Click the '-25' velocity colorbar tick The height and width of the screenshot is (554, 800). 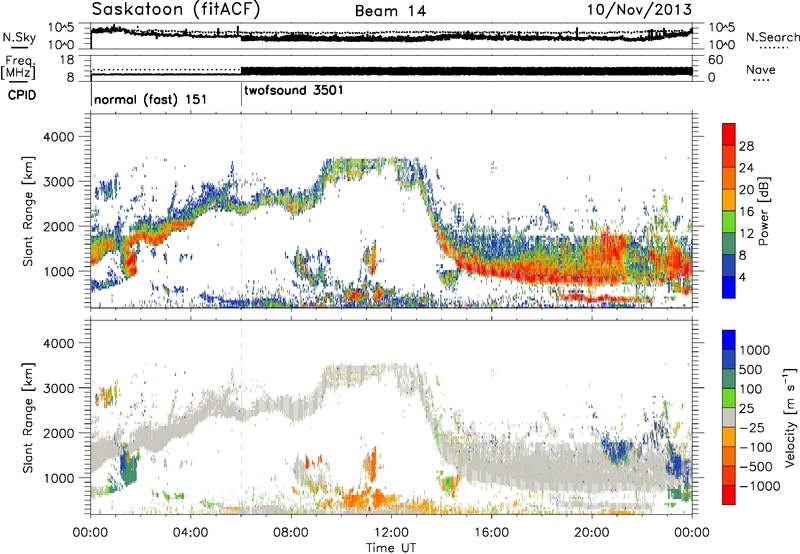pyautogui.click(x=752, y=428)
